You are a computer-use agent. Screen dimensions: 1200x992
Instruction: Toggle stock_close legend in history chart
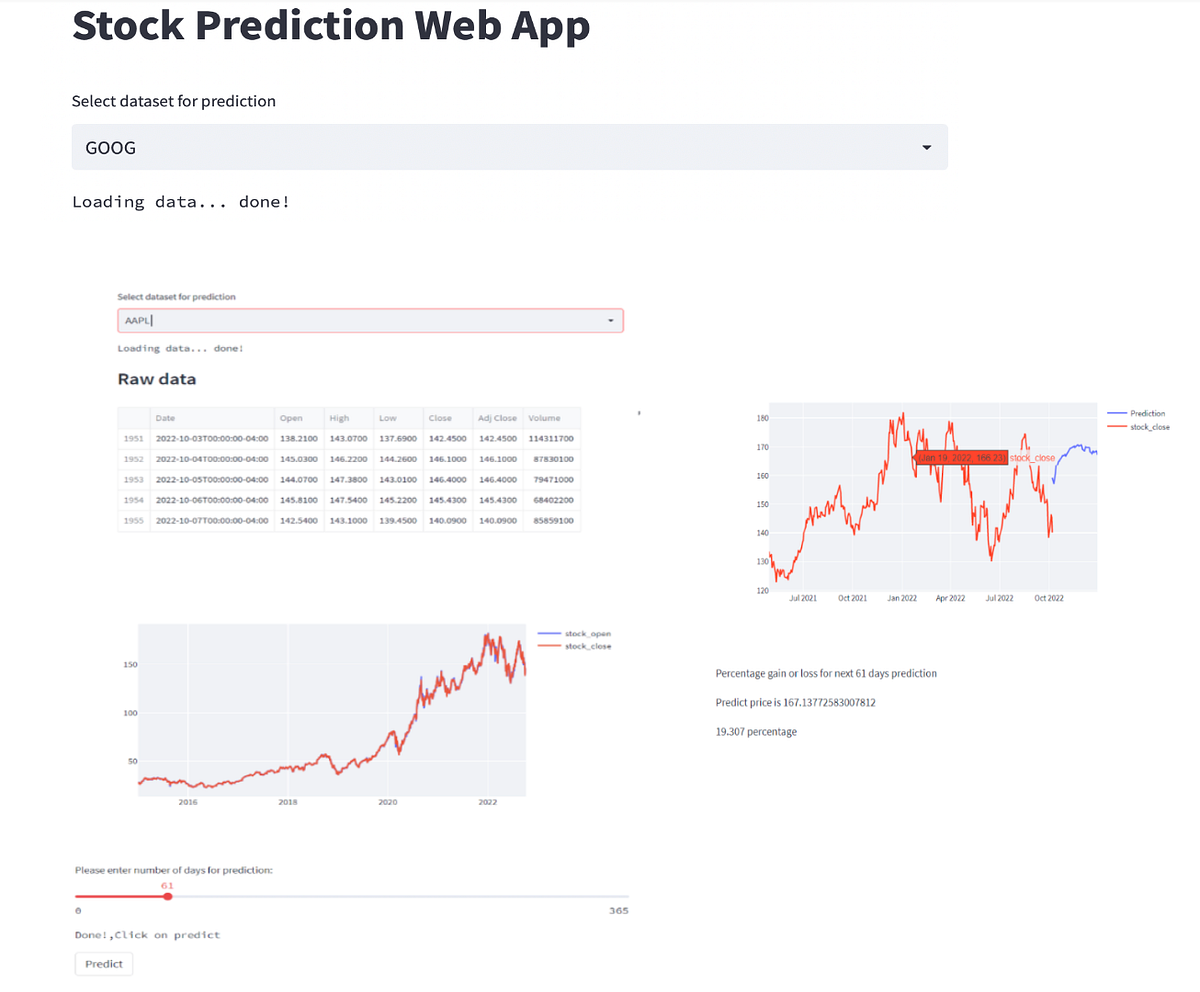587,646
